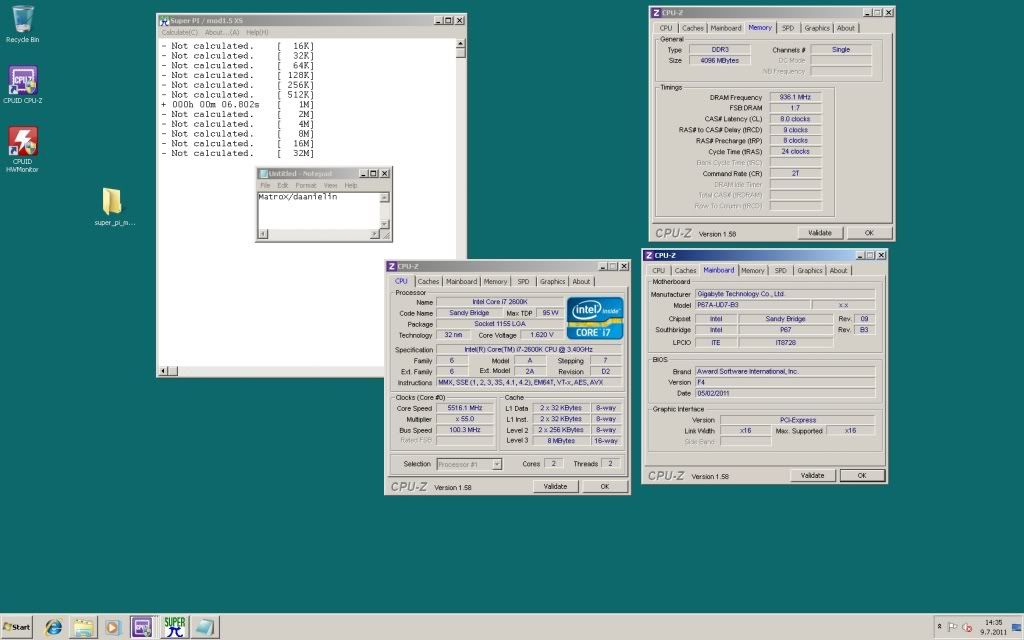This screenshot has height=640, width=1024.
Task: Select the Notepad icon in the taskbar
Action: pyautogui.click(x=204, y=627)
